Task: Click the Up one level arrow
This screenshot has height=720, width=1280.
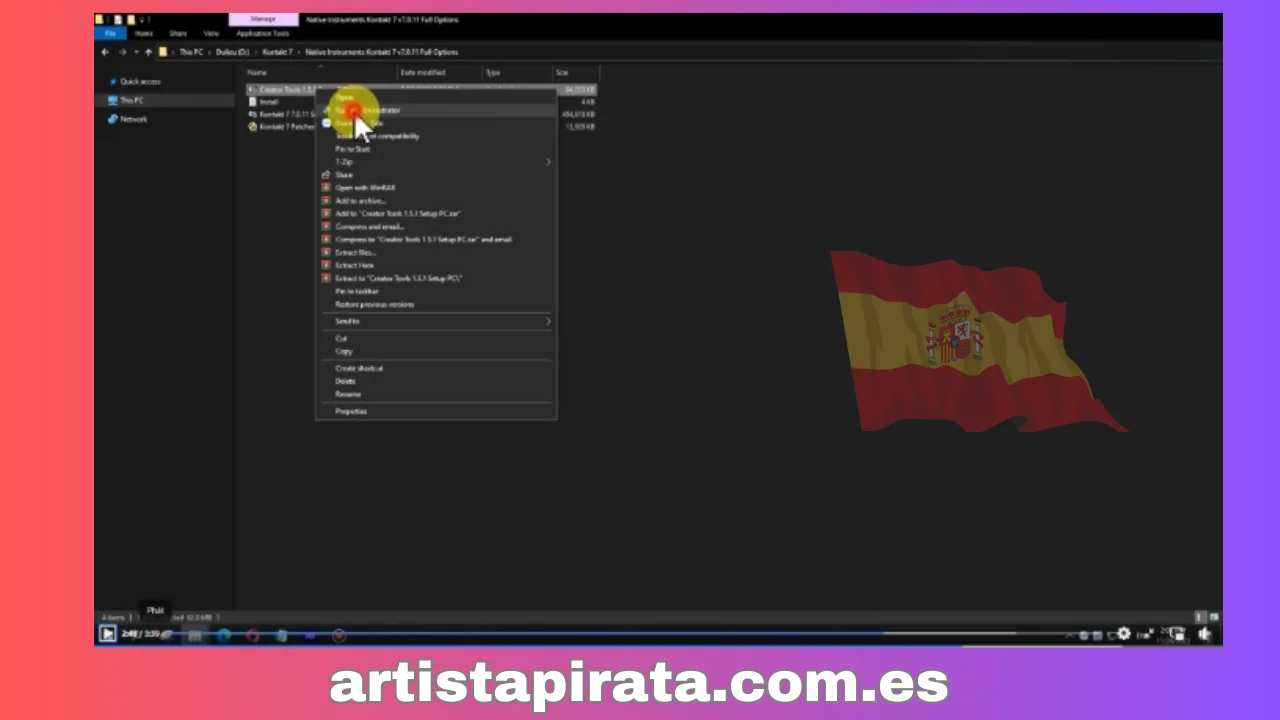Action: (x=148, y=52)
